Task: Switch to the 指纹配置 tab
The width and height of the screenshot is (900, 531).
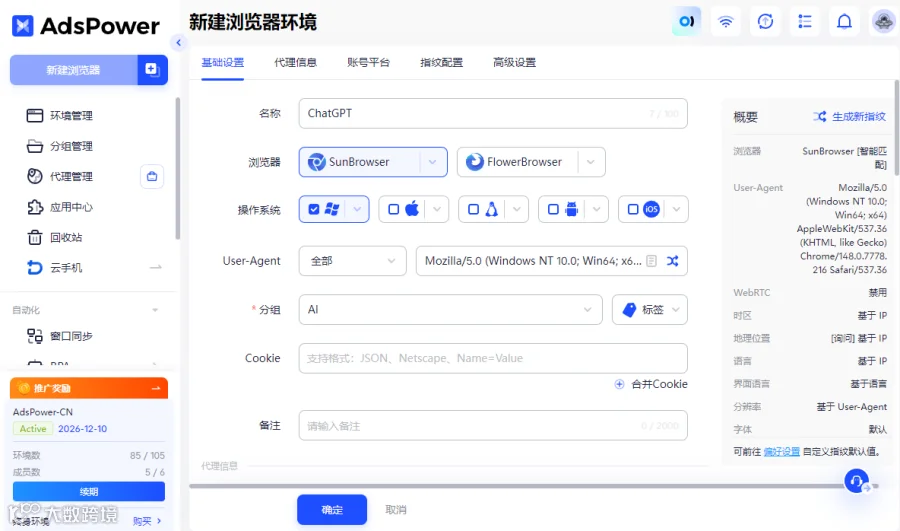Action: coord(441,63)
